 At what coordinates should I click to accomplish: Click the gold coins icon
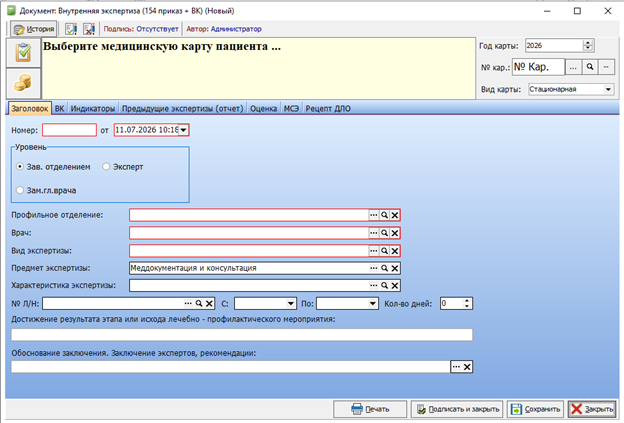tap(23, 83)
